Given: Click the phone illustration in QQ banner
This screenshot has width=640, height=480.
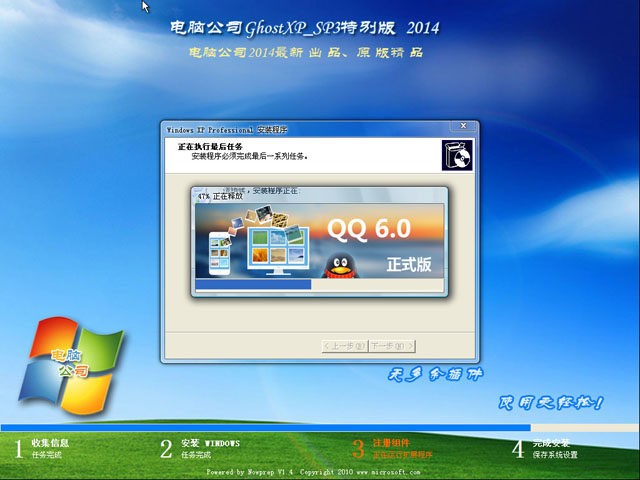Looking at the screenshot, I should click(x=219, y=253).
